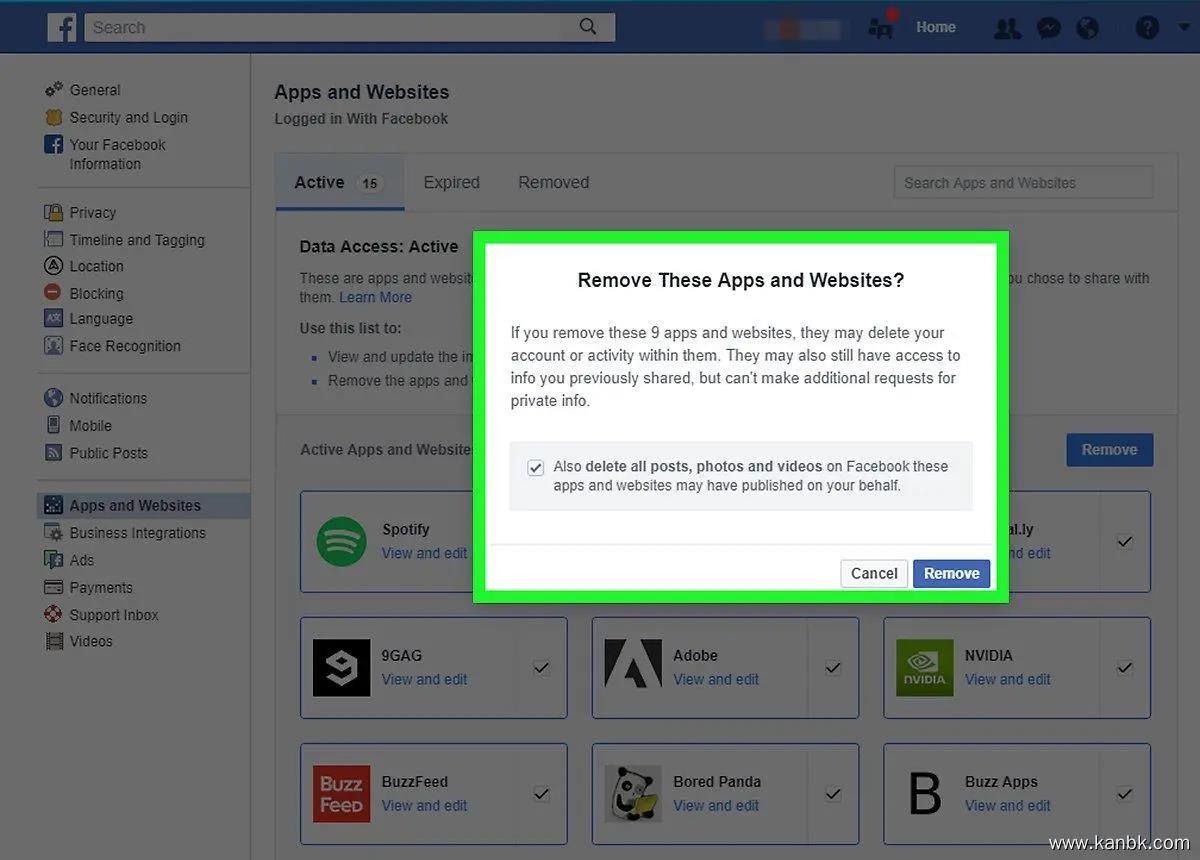Switch to the Removed tab
Image resolution: width=1200 pixels, height=860 pixels.
click(553, 182)
